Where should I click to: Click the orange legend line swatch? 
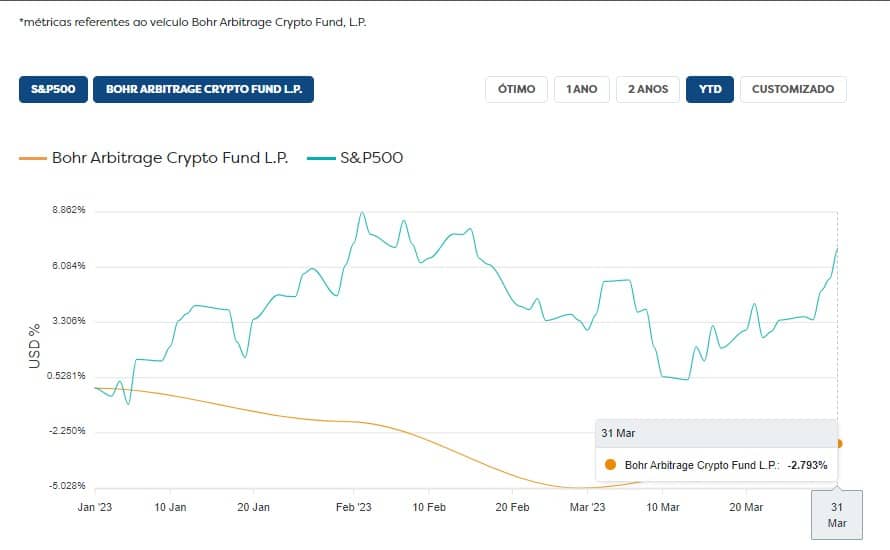[33, 158]
